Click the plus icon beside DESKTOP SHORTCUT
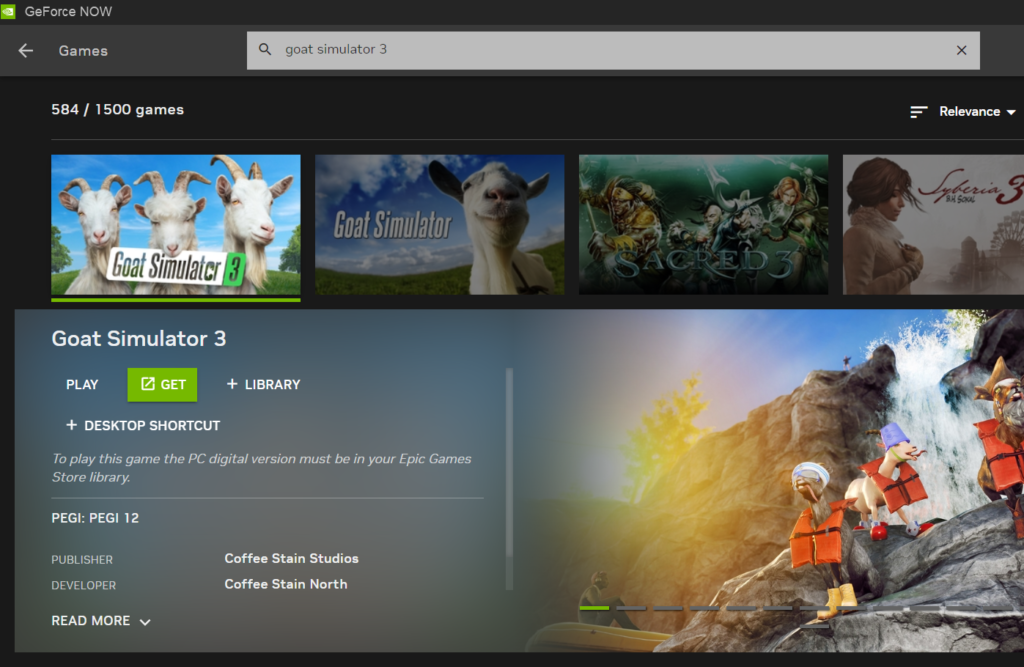This screenshot has width=1024, height=667. point(71,425)
